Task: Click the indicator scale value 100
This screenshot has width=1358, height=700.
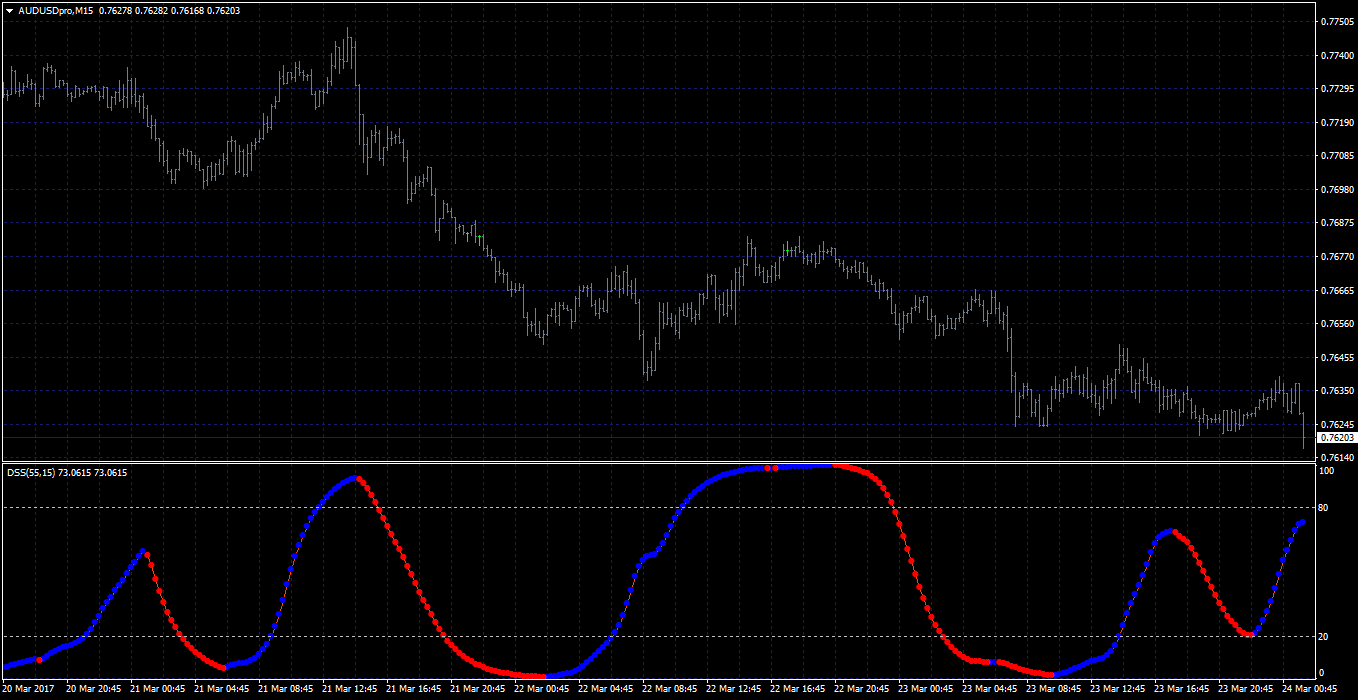Action: pos(1328,471)
